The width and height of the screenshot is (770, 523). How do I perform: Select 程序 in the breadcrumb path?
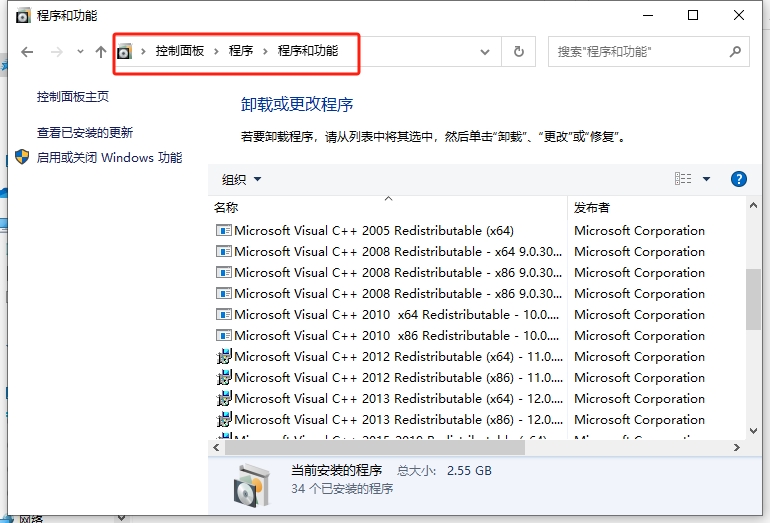coord(241,51)
